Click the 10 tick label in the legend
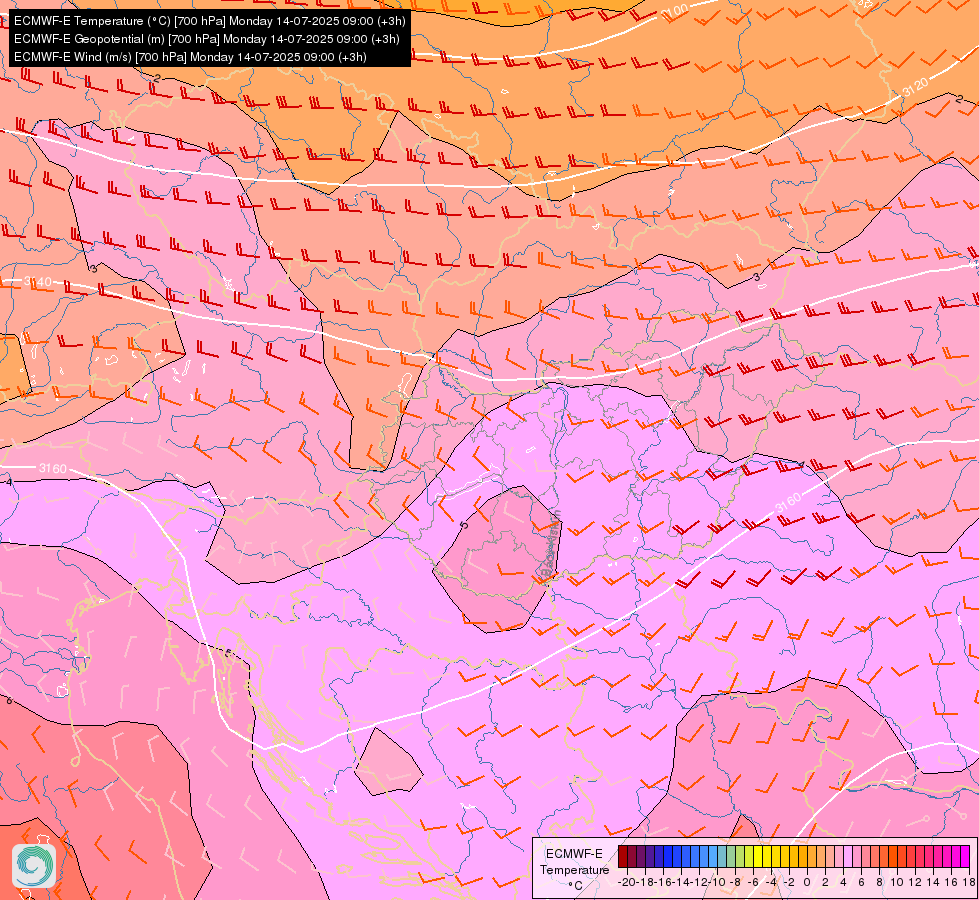979x900 pixels. (x=897, y=883)
